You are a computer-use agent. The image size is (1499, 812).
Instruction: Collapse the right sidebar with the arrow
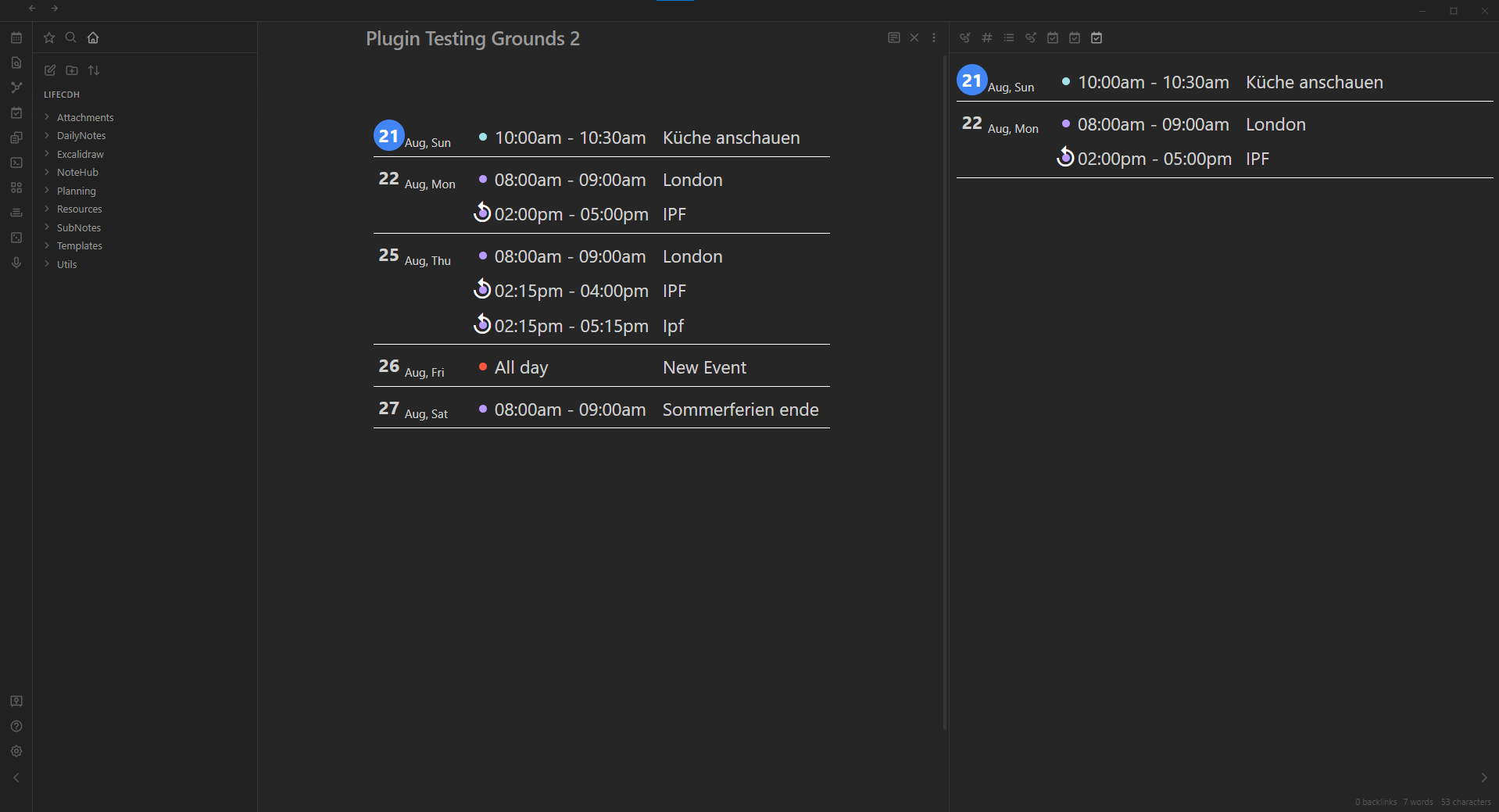[1484, 778]
